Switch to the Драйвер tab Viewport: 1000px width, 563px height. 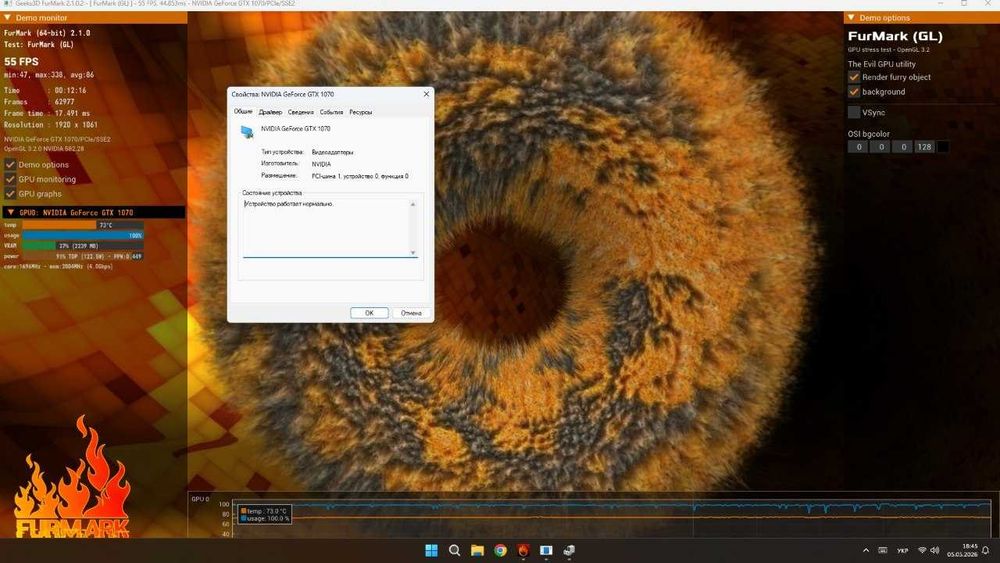(x=270, y=112)
